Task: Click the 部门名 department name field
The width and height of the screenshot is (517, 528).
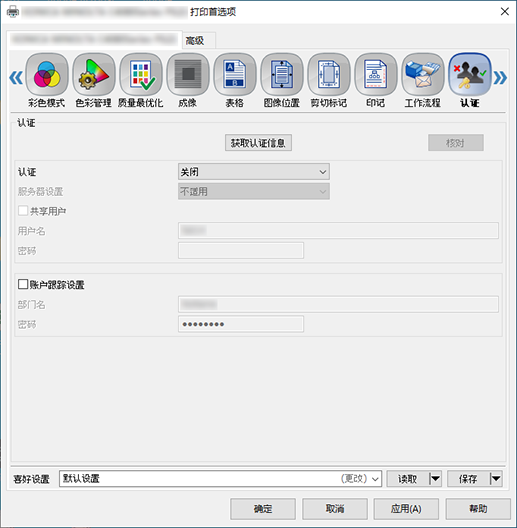Action: [338, 304]
